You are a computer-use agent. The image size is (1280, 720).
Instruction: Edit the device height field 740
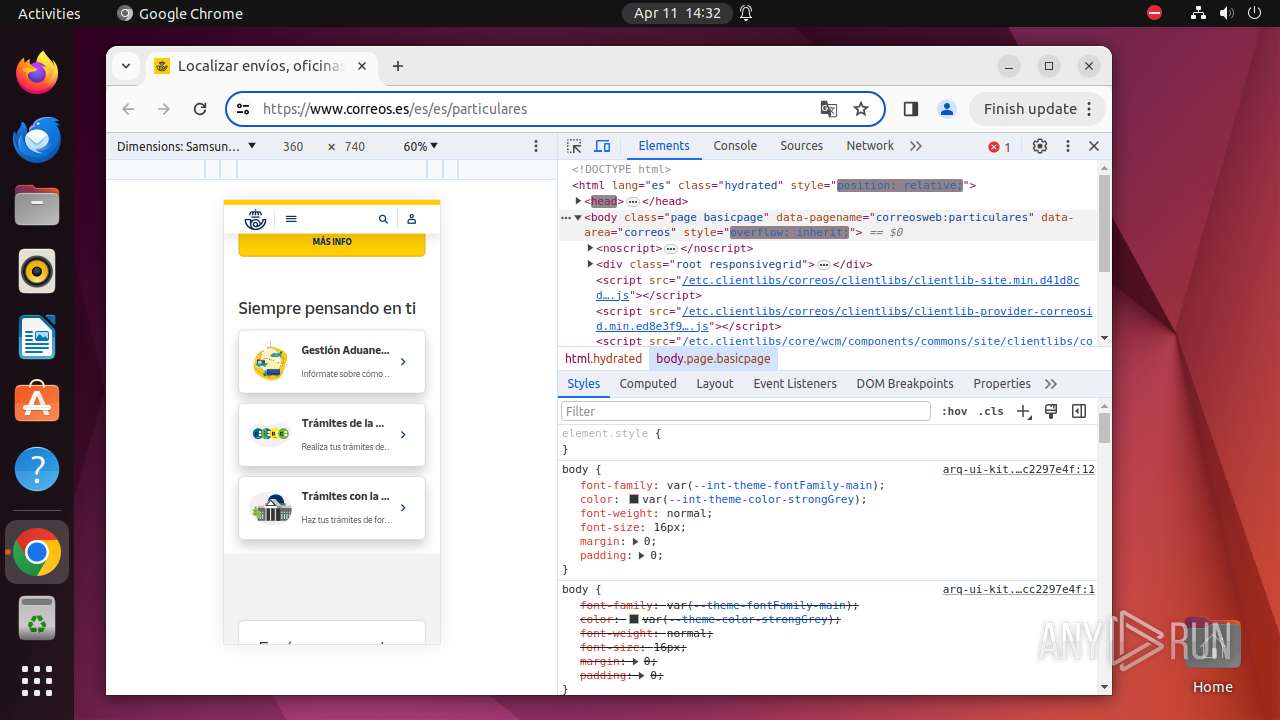click(355, 146)
